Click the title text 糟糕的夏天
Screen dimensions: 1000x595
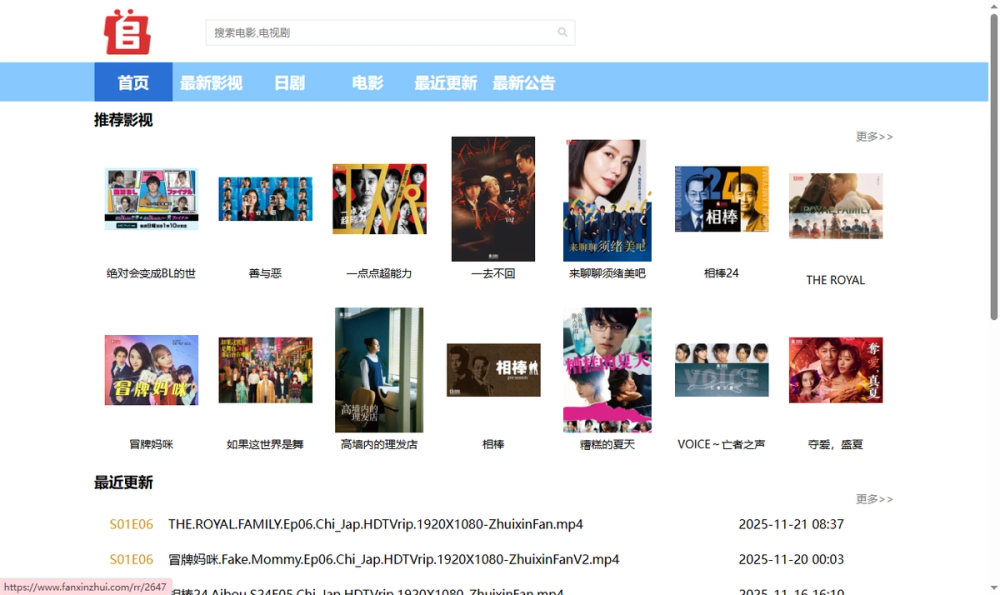[x=607, y=444]
